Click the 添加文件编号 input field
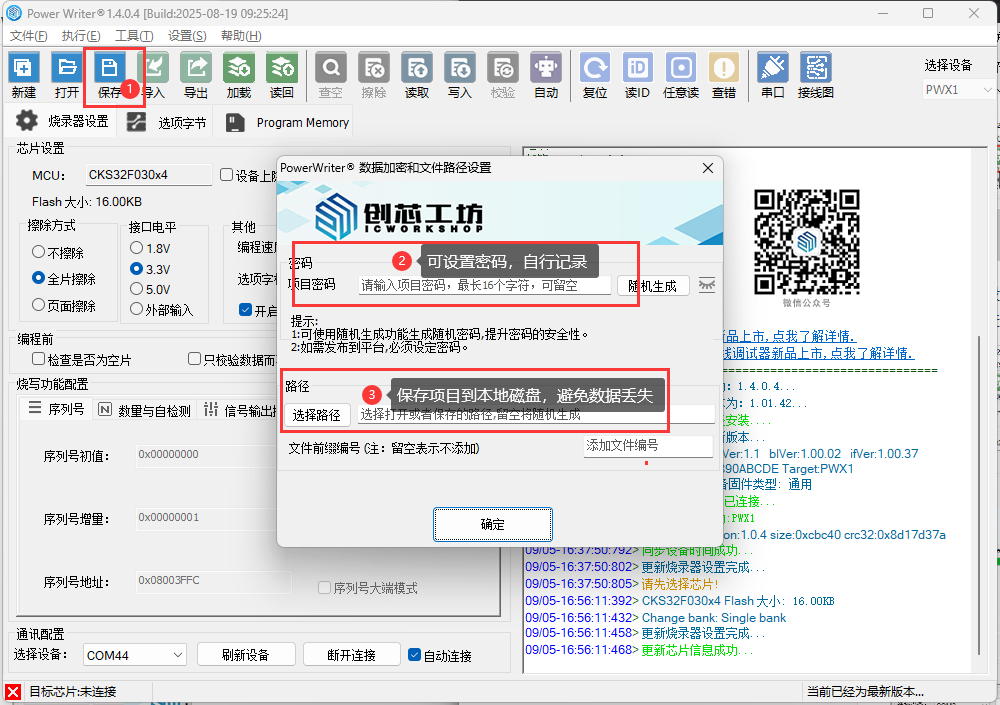Image resolution: width=1000 pixels, height=705 pixels. (648, 446)
